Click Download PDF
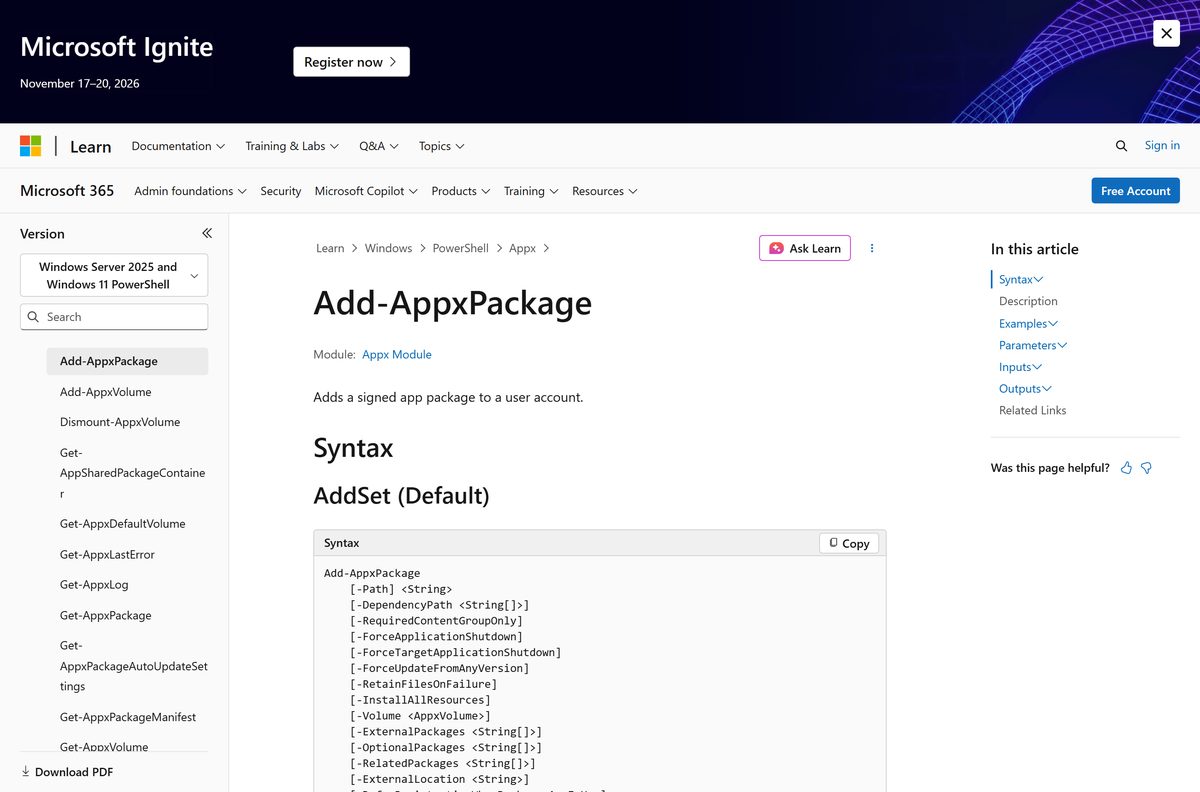 coord(67,772)
